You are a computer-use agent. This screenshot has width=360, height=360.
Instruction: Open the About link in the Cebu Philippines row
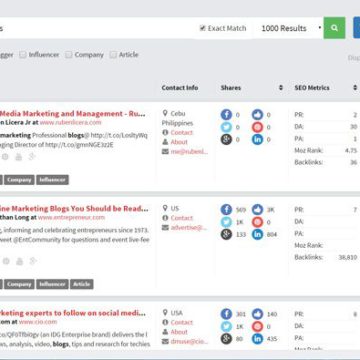pyautogui.click(x=179, y=142)
